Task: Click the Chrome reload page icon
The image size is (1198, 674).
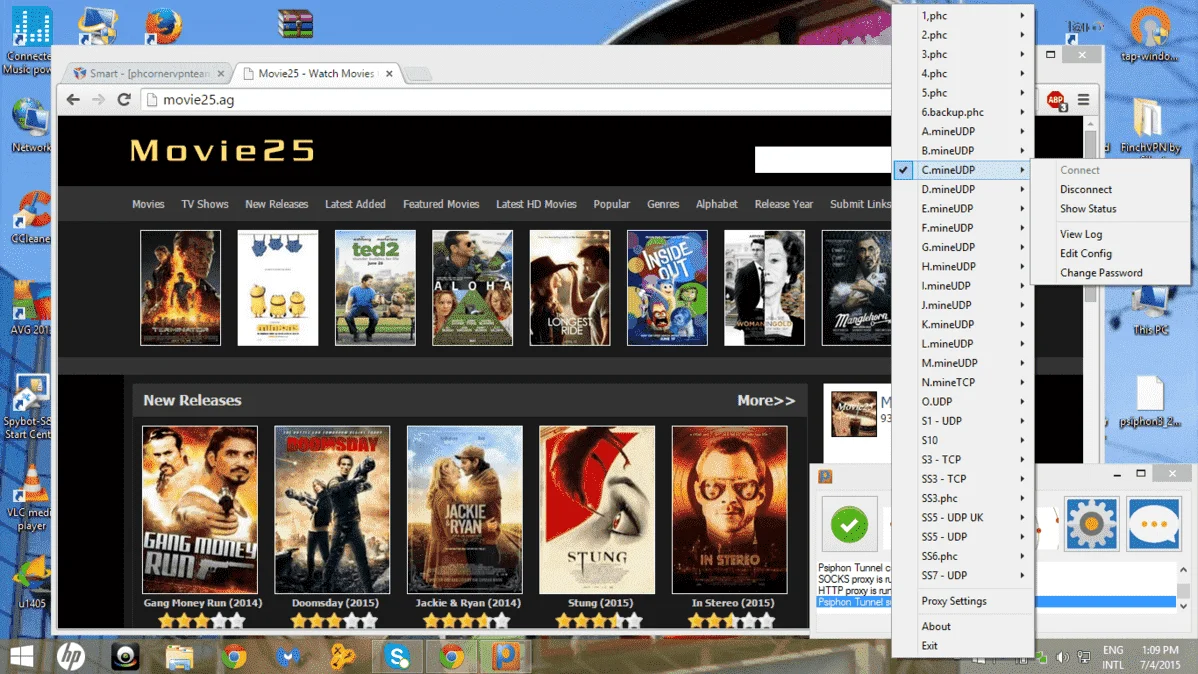Action: (124, 99)
